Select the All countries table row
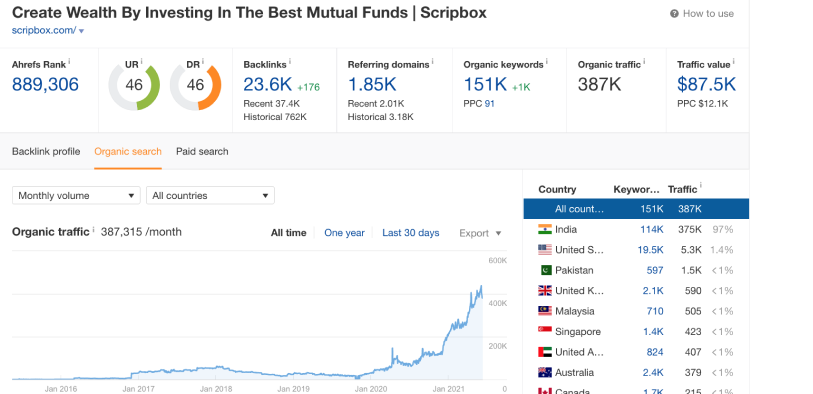813x394 pixels. pyautogui.click(x=636, y=209)
